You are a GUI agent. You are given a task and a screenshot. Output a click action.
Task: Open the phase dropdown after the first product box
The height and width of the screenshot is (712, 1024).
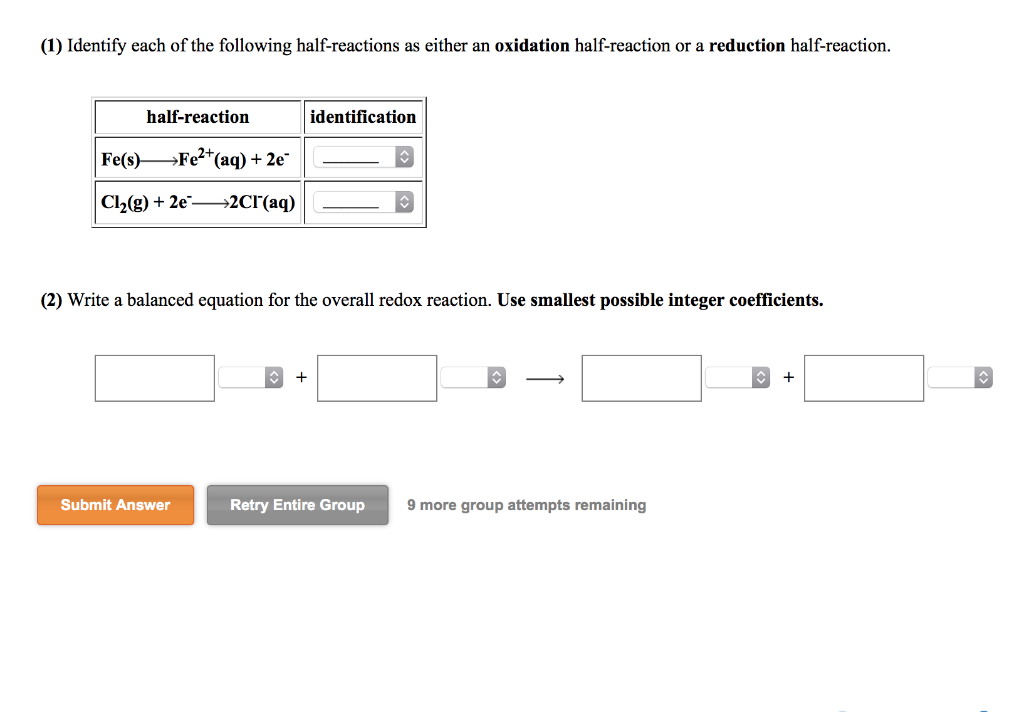[x=738, y=377]
